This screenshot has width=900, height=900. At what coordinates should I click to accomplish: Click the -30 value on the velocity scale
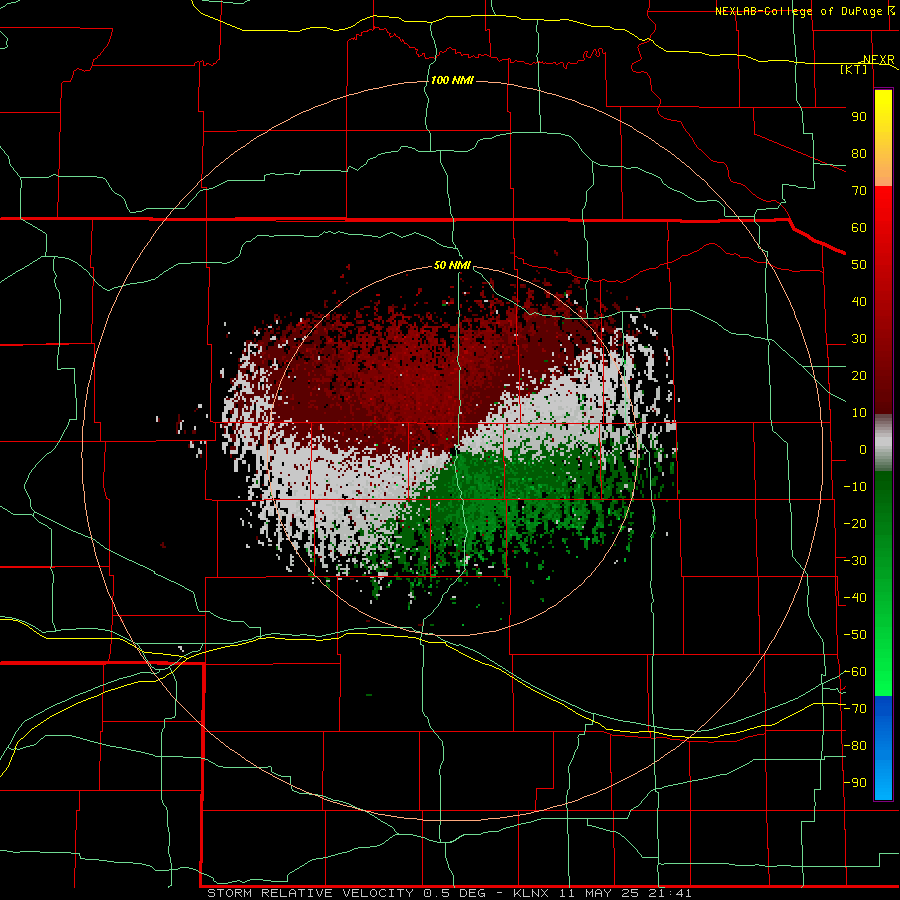pyautogui.click(x=855, y=561)
